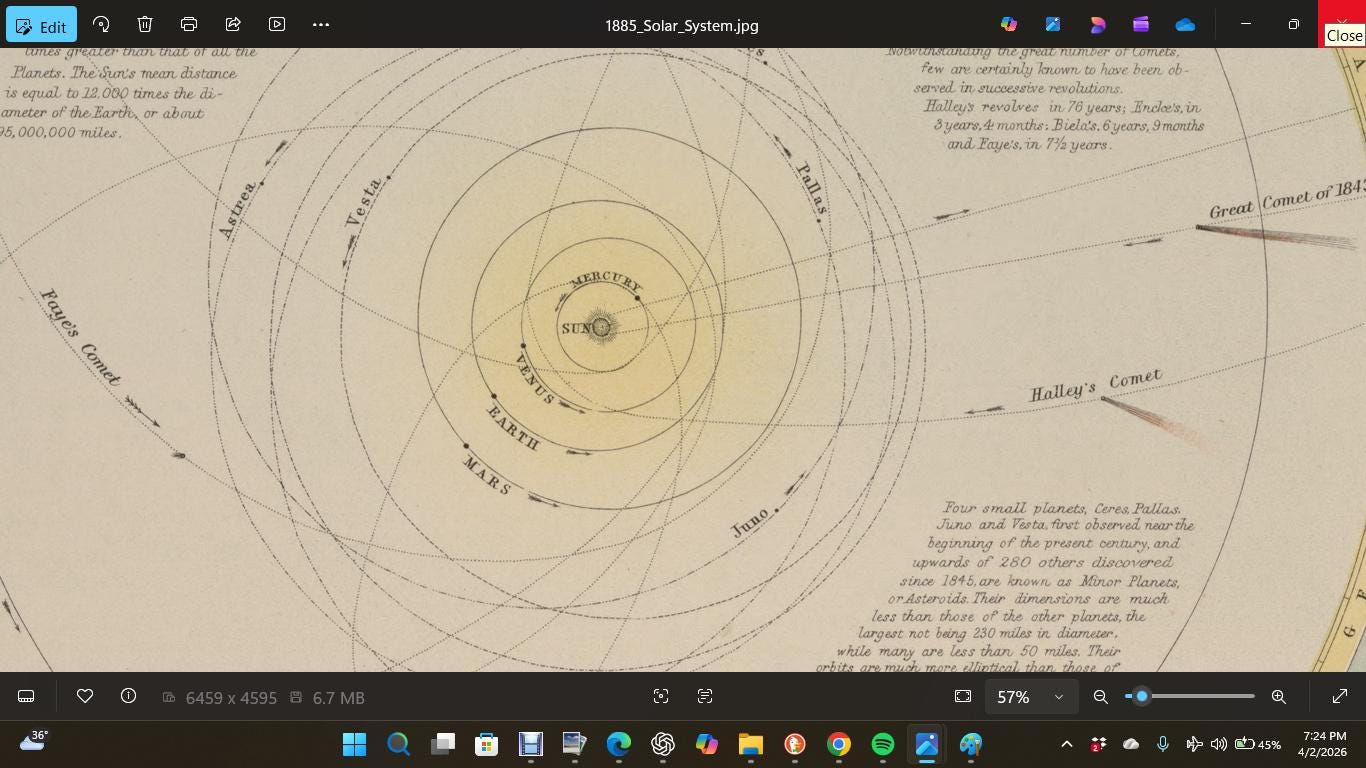The width and height of the screenshot is (1366, 768).
Task: Open Microsoft Designer icon in title bar
Action: [x=1097, y=24]
